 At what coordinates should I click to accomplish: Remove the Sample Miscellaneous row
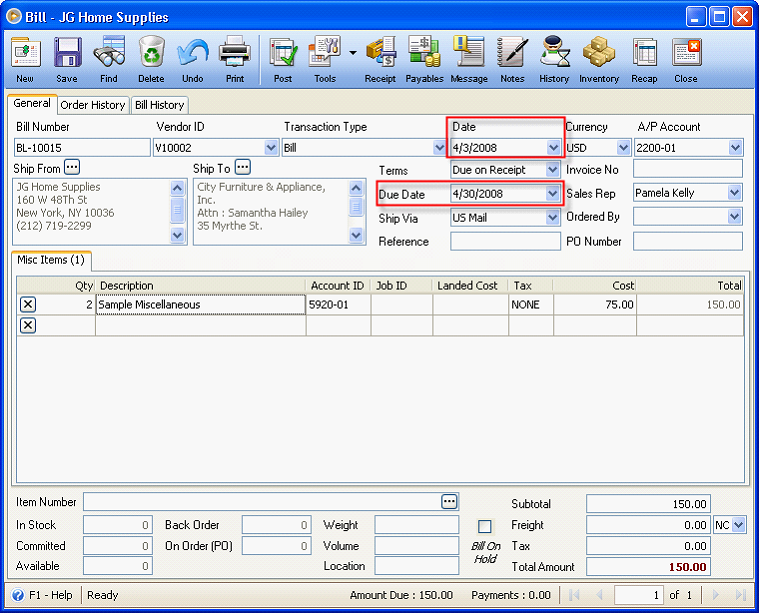(x=28, y=304)
